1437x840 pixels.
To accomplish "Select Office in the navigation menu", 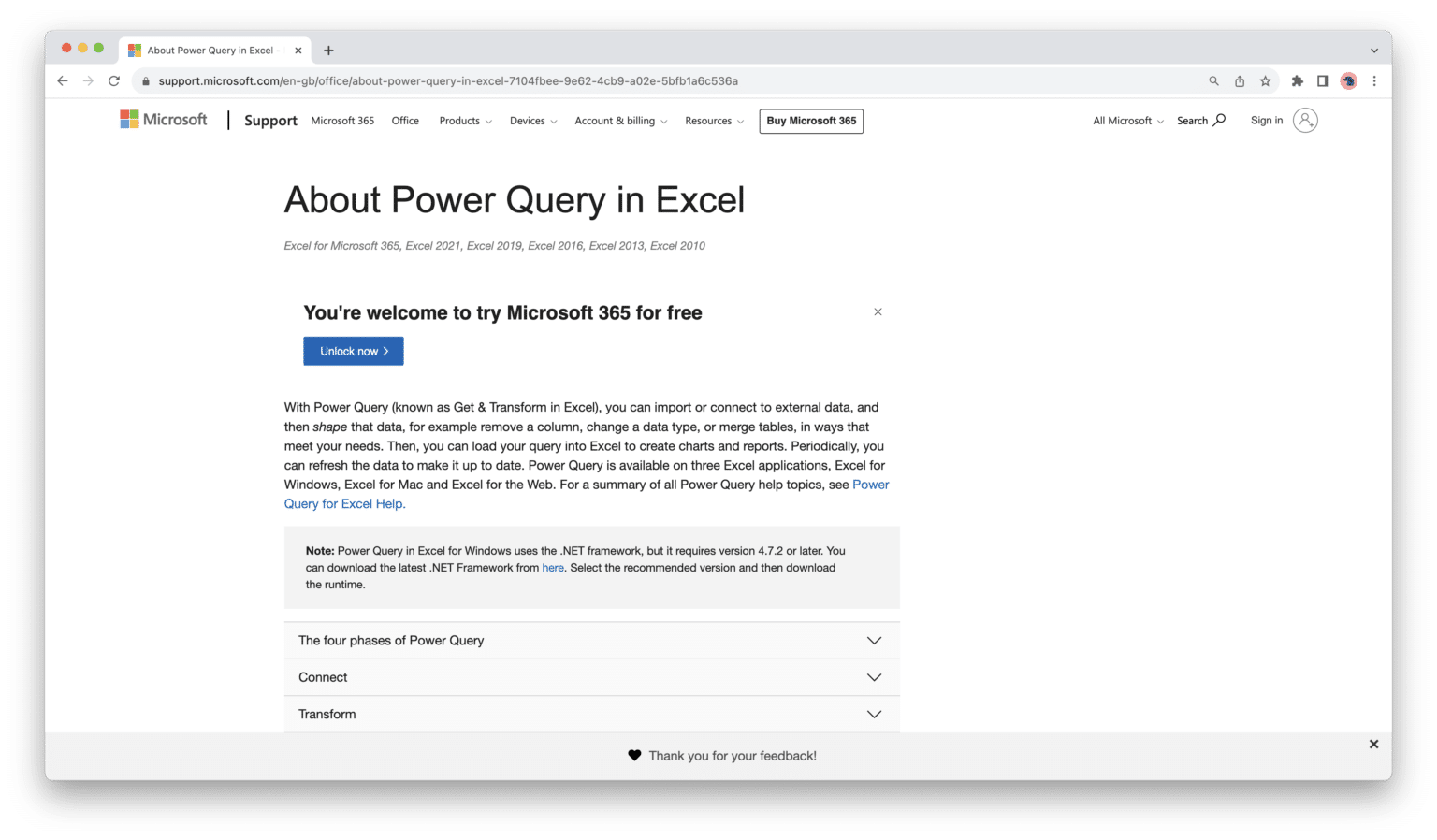I will pos(405,121).
